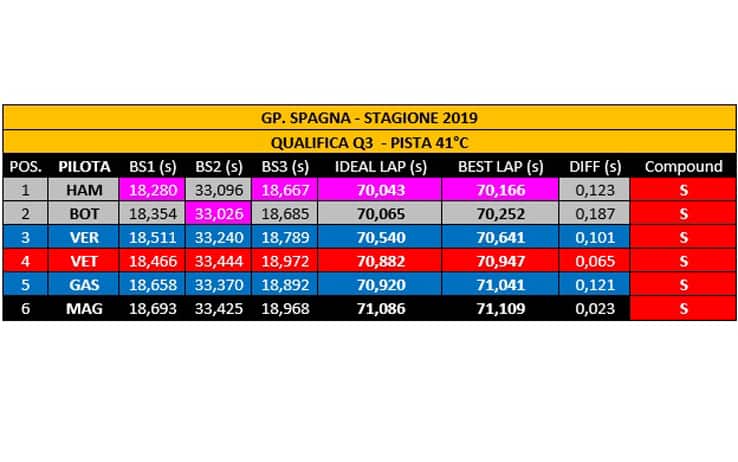Select the MAG driver name cell
Viewport: 738px width, 462px height.
(x=85, y=310)
